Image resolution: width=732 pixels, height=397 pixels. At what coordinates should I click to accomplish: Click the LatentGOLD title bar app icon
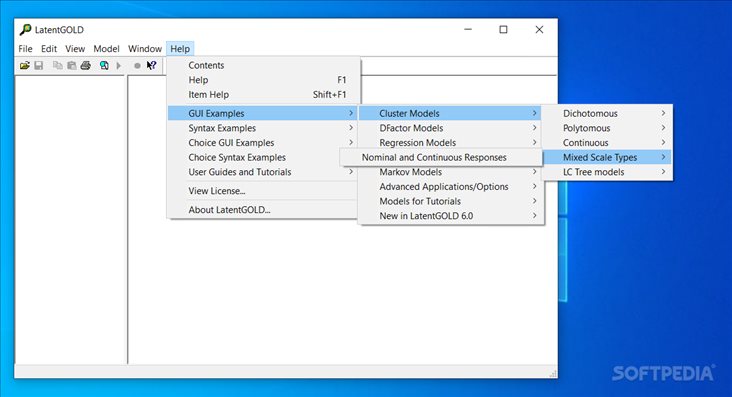(x=25, y=30)
